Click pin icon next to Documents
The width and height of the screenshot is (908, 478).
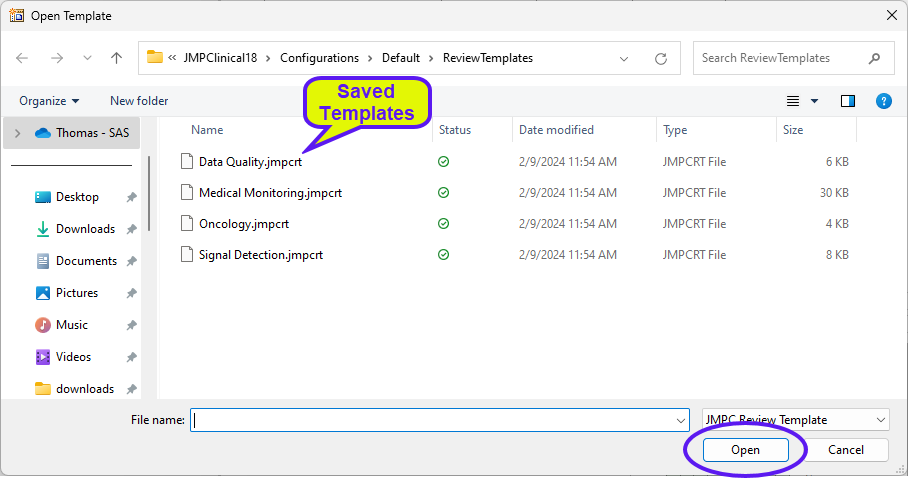click(131, 261)
